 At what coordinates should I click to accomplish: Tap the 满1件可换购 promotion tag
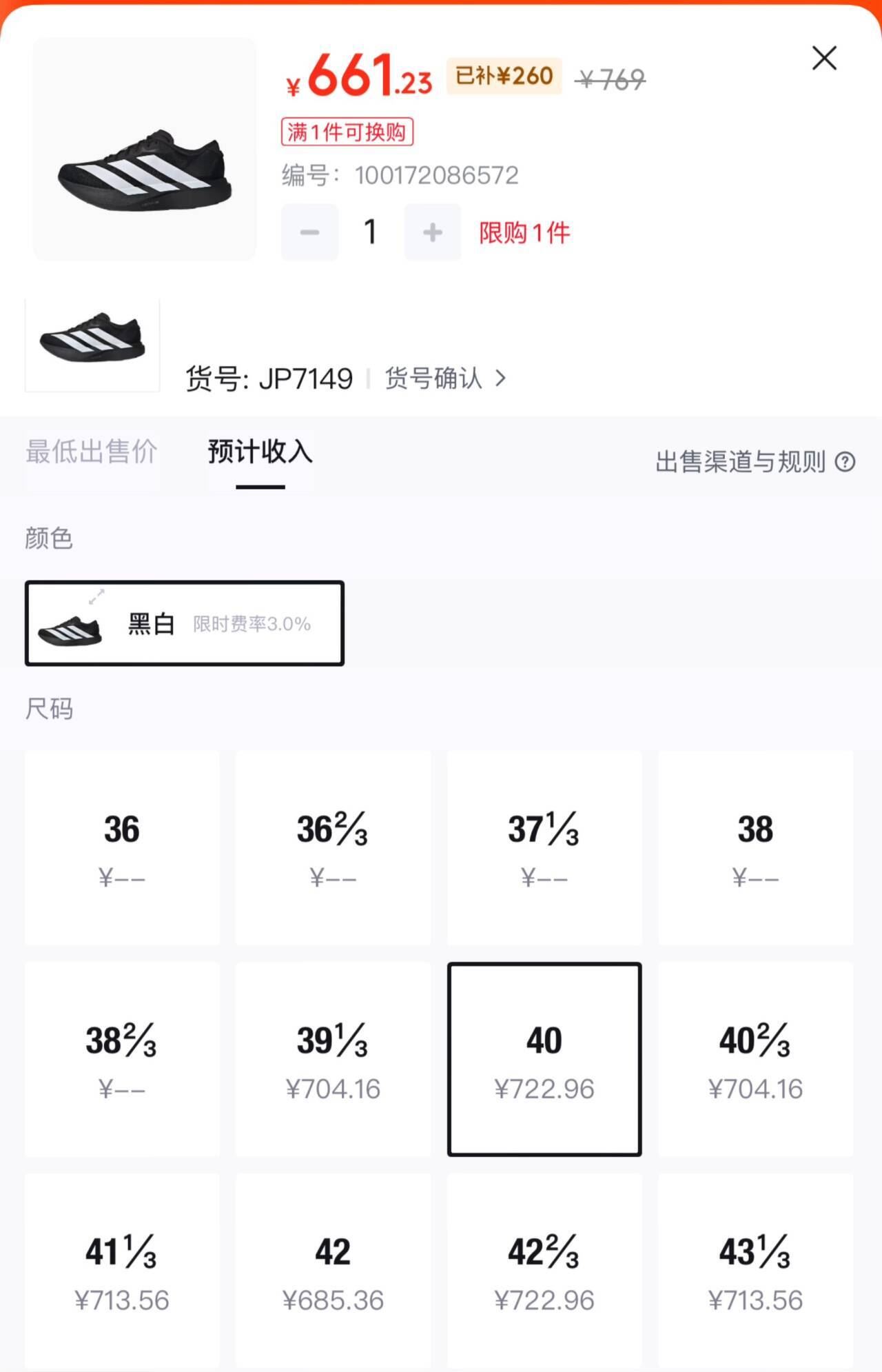347,132
